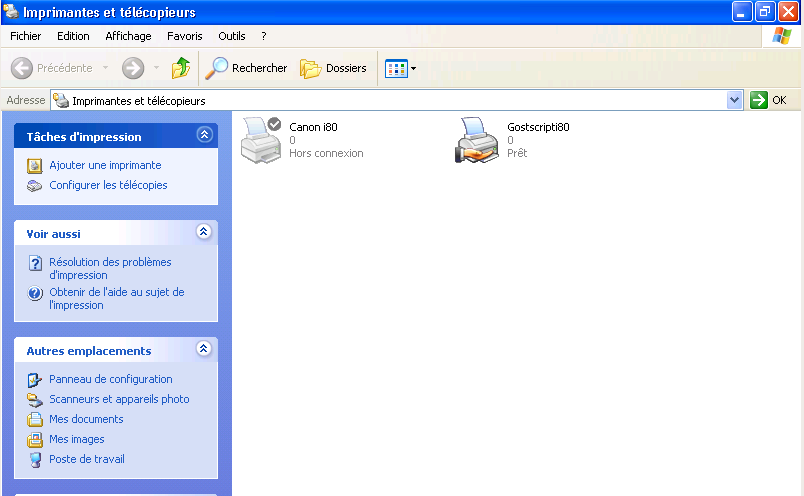Open the Mes documents link
The height and width of the screenshot is (496, 804).
pyautogui.click(x=86, y=419)
